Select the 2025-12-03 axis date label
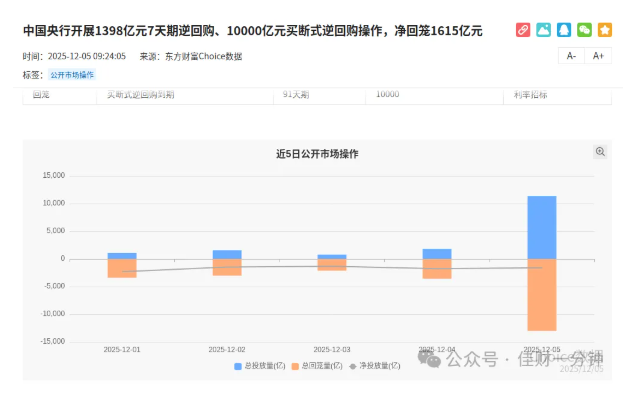This screenshot has width=640, height=395. pos(332,350)
